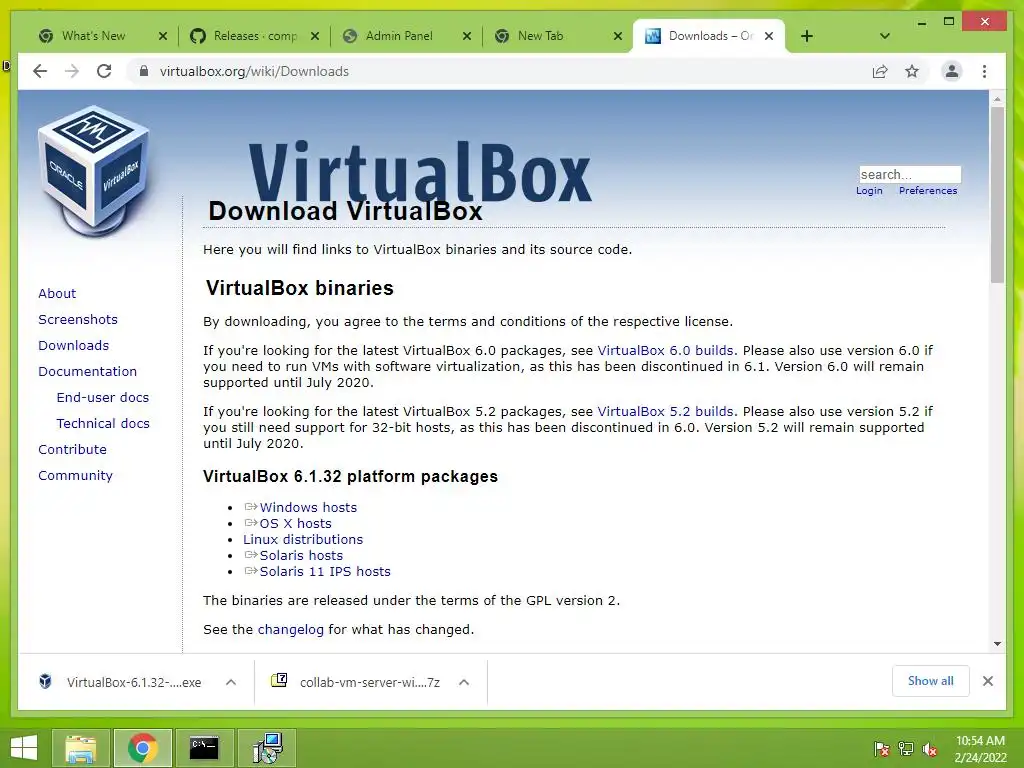Follow the VirtualBox 6.0 builds link
Image resolution: width=1024 pixels, height=768 pixels.
click(x=665, y=350)
